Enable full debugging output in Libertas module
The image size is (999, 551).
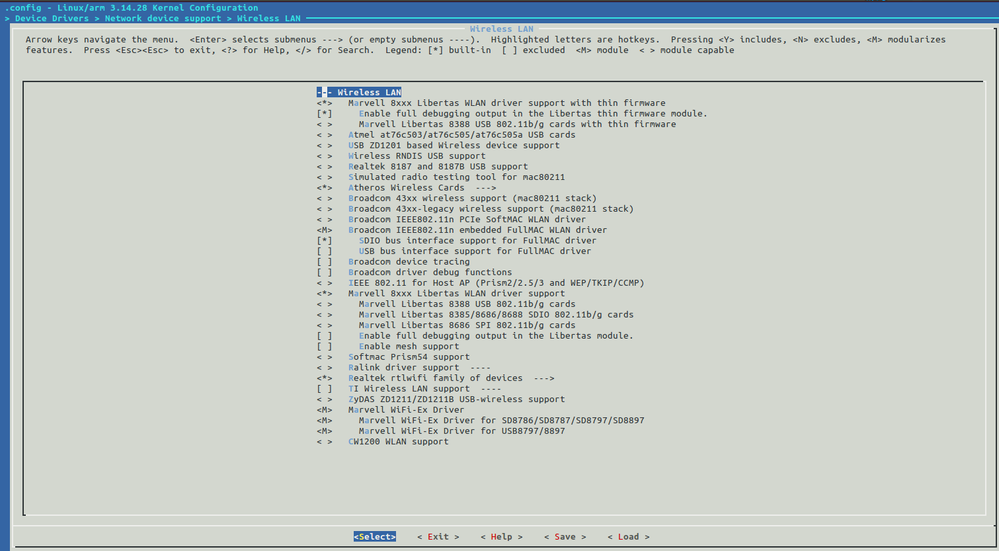click(475, 336)
